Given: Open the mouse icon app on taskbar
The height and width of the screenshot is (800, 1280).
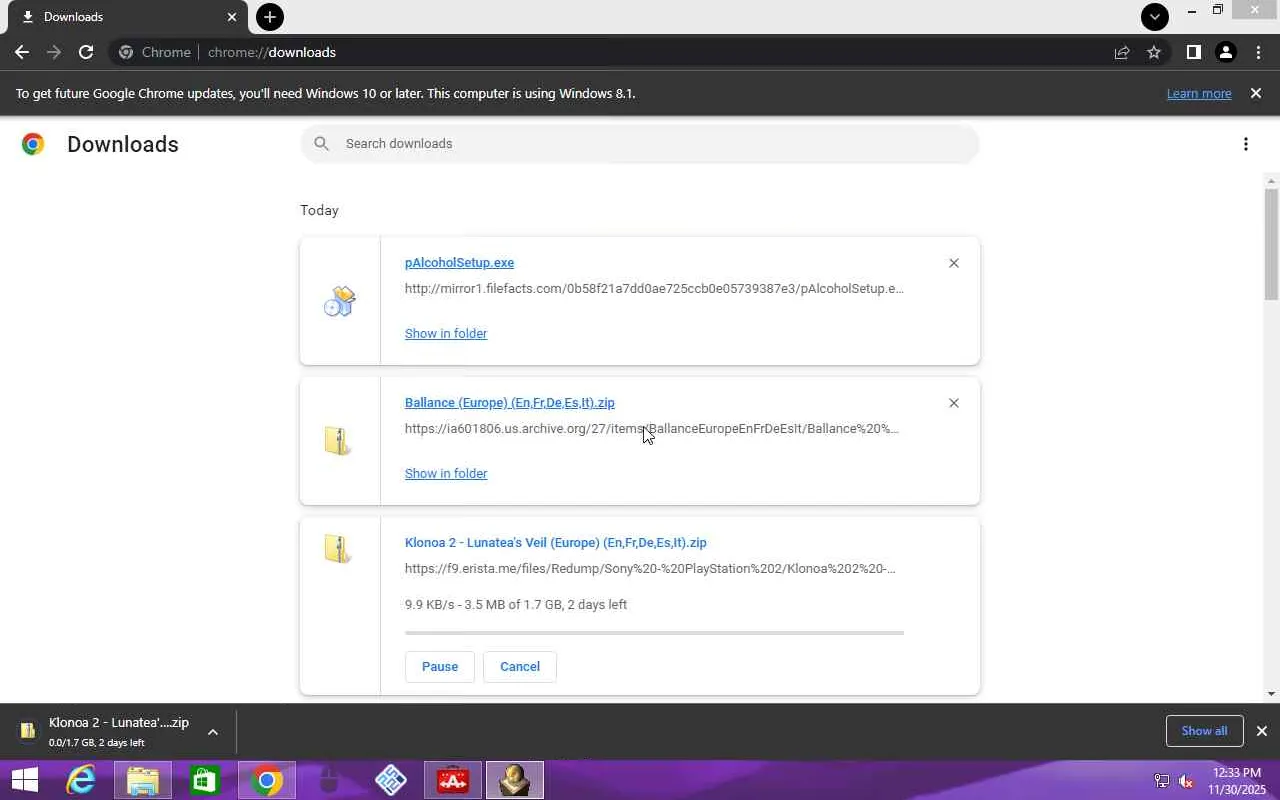Looking at the screenshot, I should 329,780.
